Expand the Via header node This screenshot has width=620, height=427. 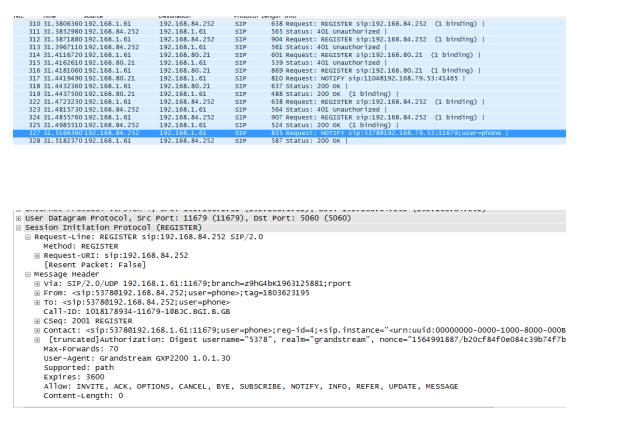(x=37, y=284)
